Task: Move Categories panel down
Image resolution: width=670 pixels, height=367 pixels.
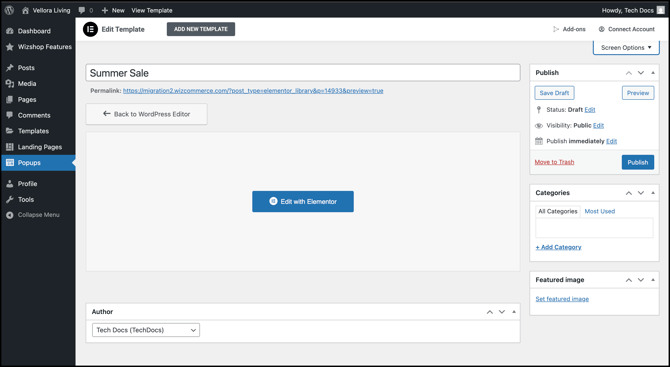Action: tap(641, 193)
